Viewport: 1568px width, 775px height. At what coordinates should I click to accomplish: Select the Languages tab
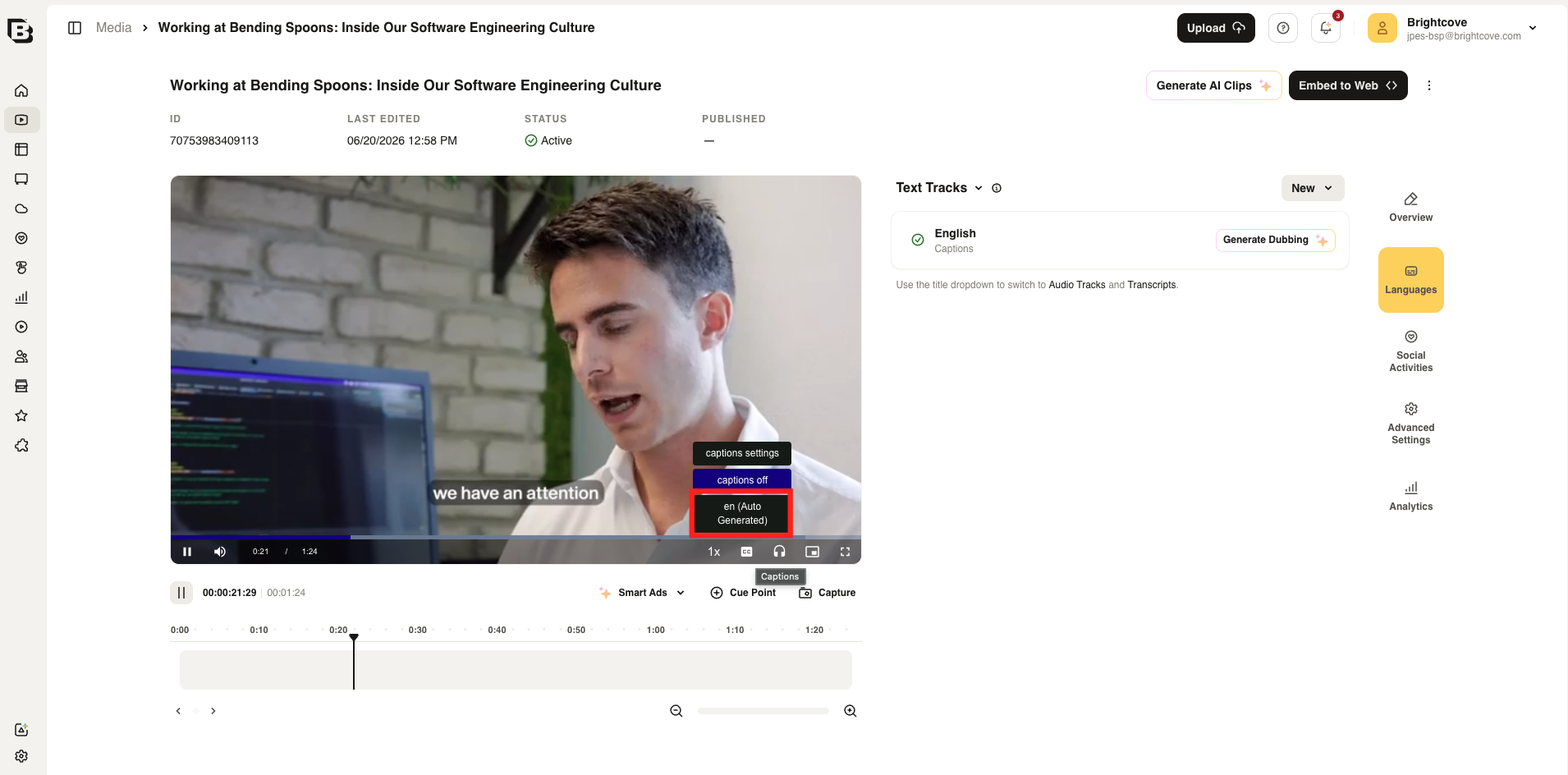(1411, 280)
